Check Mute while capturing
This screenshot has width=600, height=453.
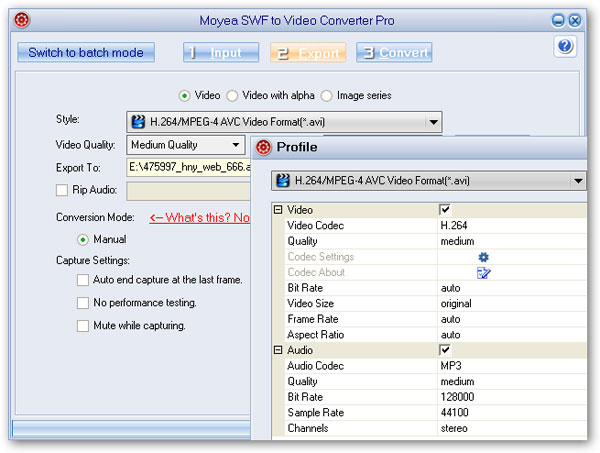click(83, 326)
